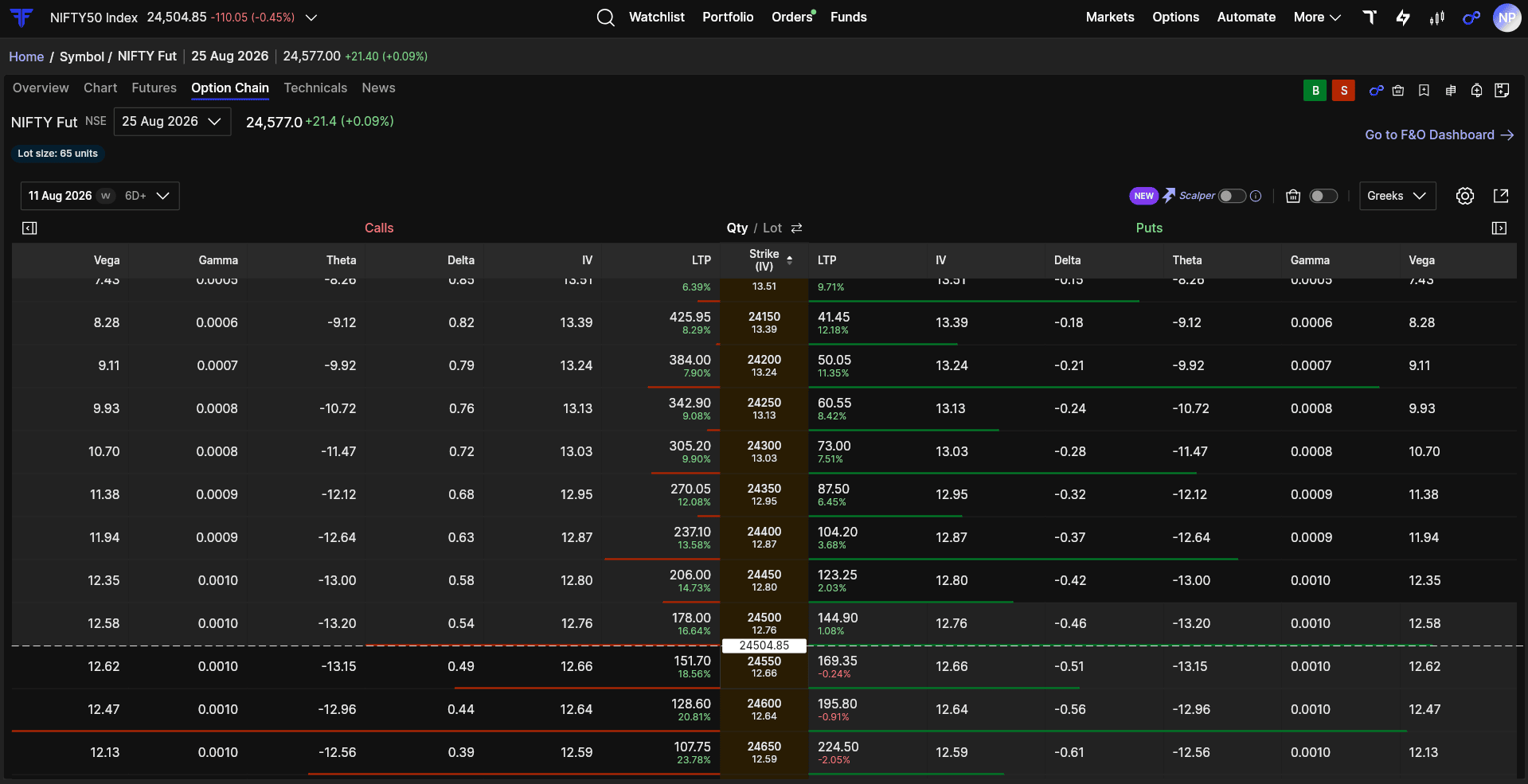Open the option chain in a new window
This screenshot has height=784, width=1528.
click(1501, 196)
